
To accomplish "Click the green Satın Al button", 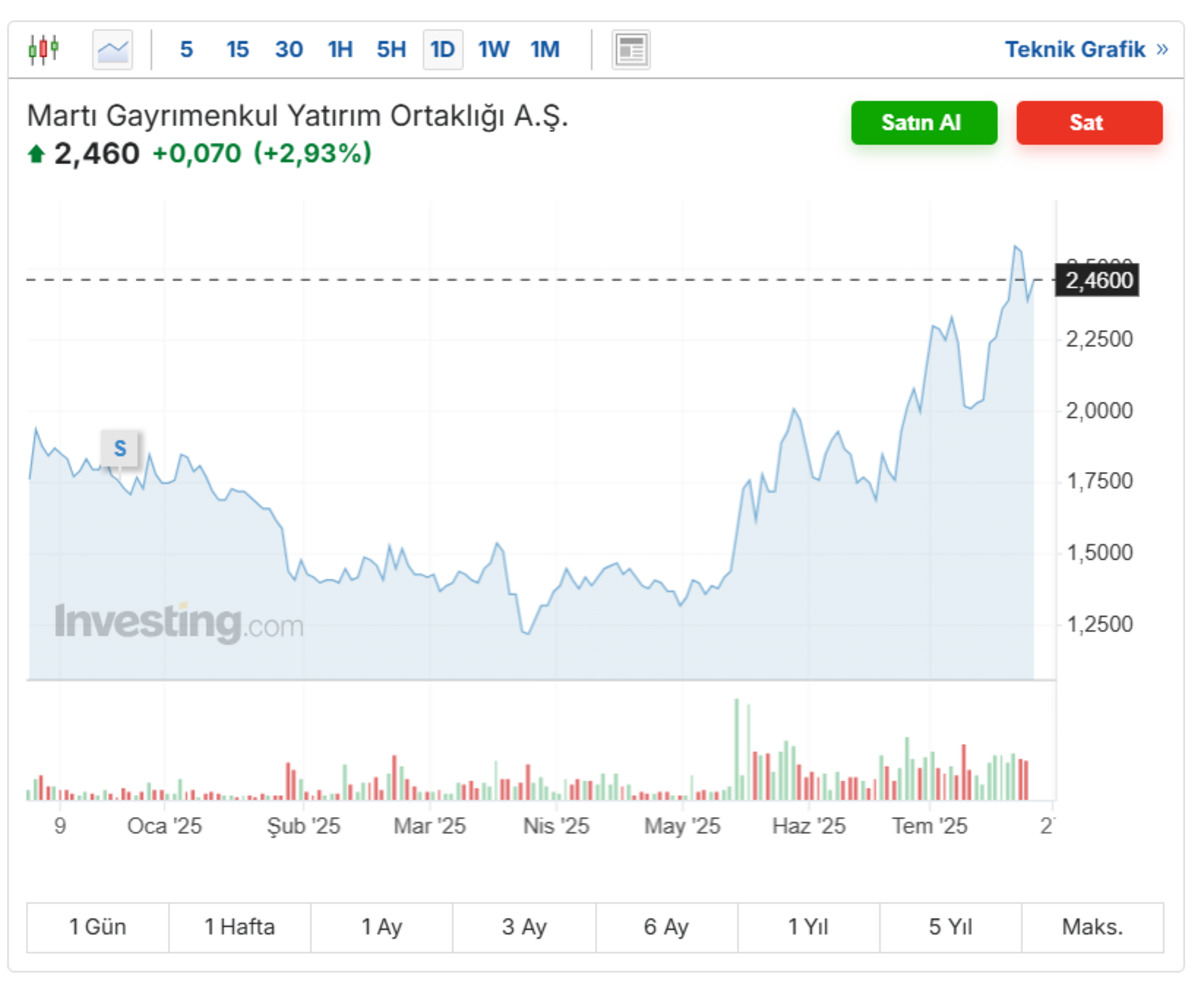I will pos(924,123).
